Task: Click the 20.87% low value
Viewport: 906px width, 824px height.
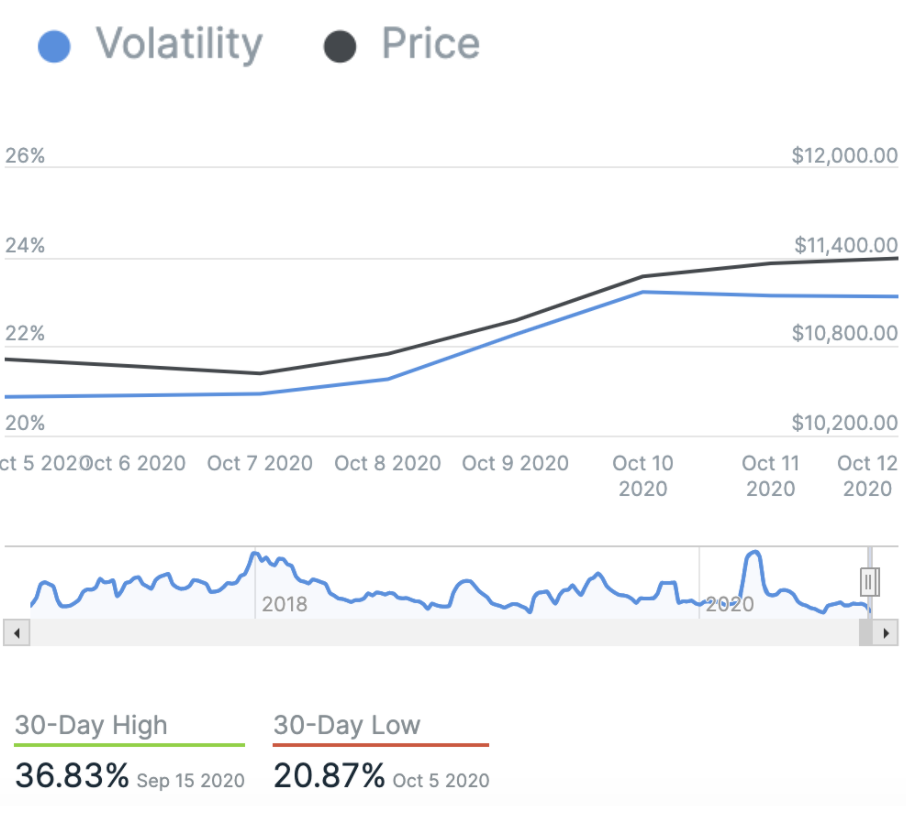Action: (330, 776)
